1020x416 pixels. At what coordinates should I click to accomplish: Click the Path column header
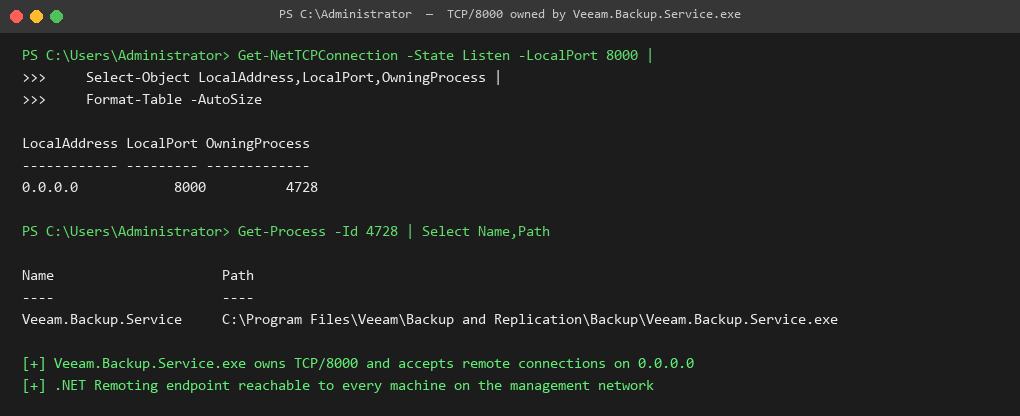coord(237,275)
